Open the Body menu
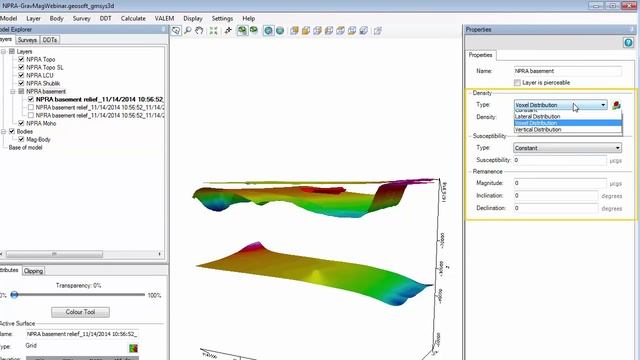Image resolution: width=640 pixels, height=360 pixels. point(57,18)
